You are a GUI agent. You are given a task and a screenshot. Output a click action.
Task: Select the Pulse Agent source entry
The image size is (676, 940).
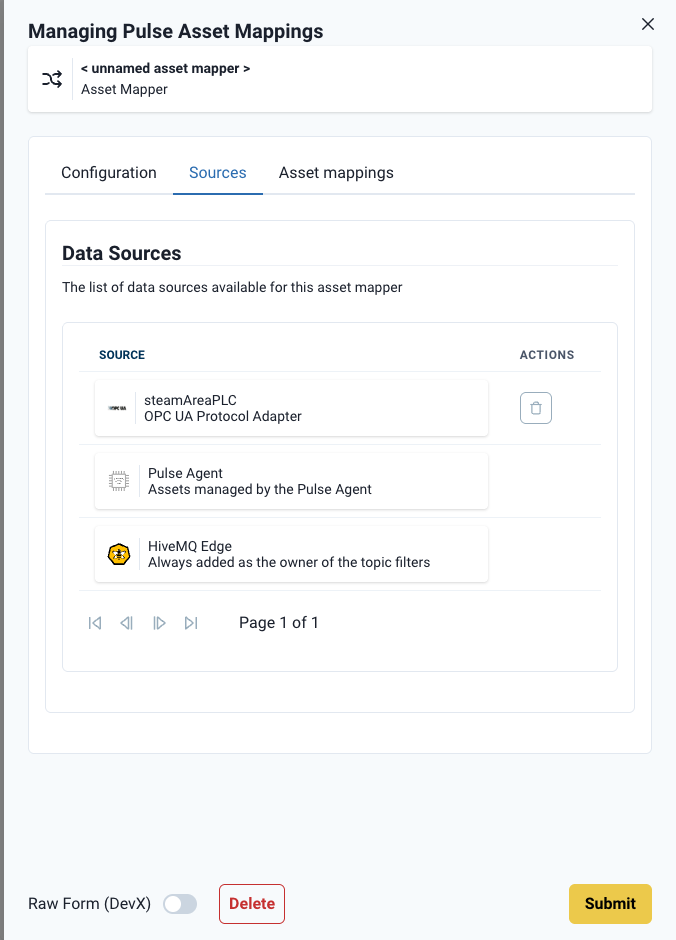[290, 480]
